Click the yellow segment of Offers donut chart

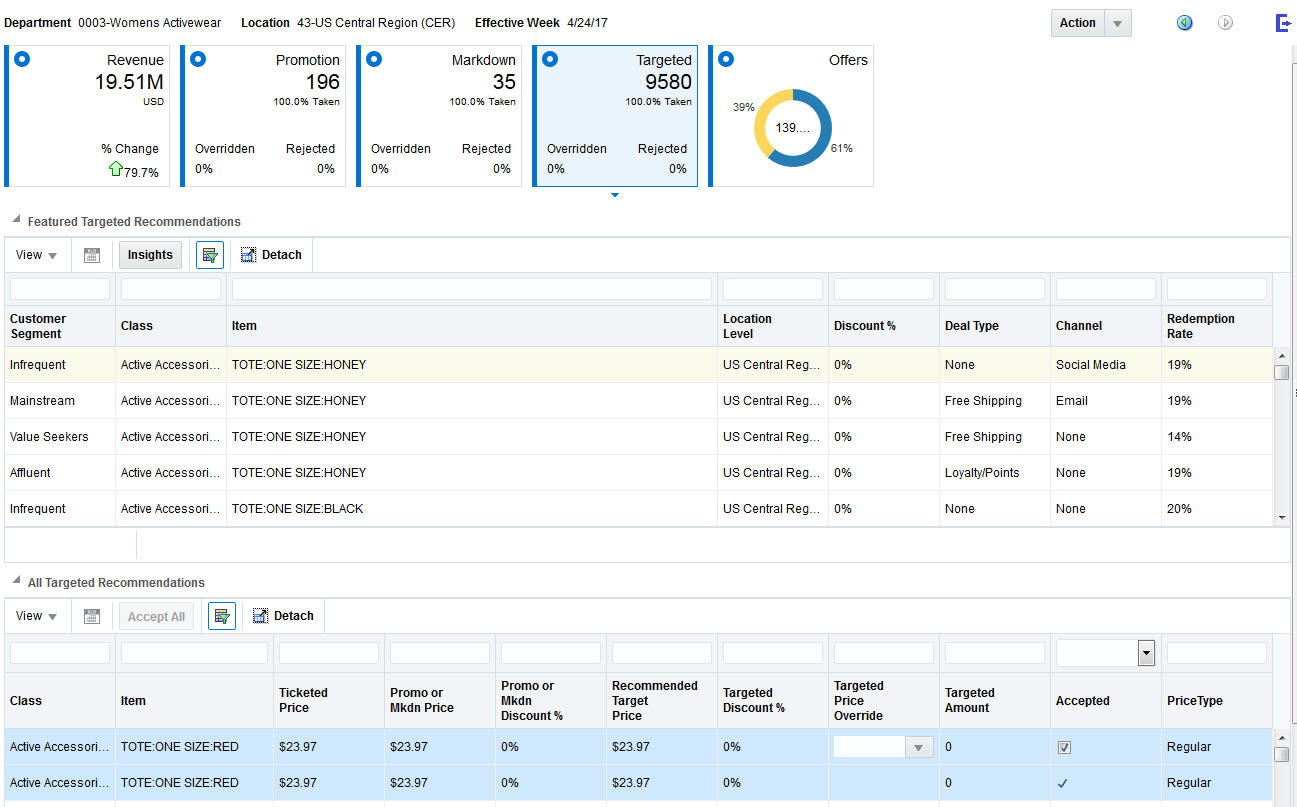coord(761,122)
